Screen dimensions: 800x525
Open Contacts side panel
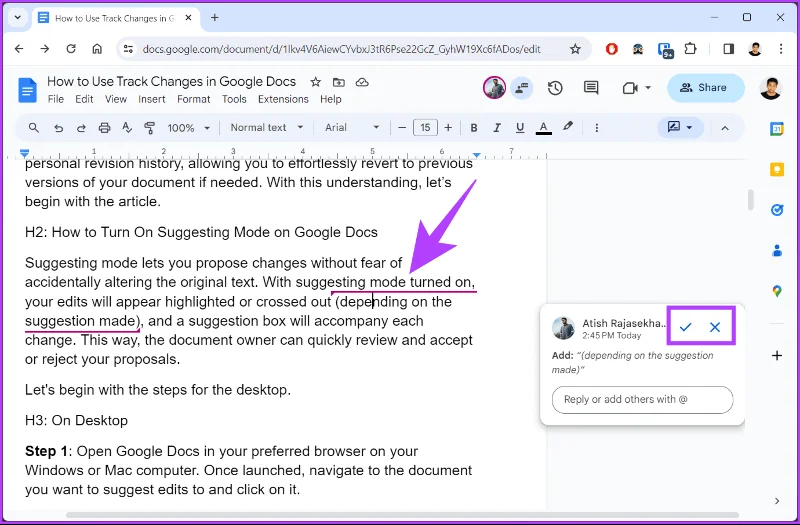click(777, 251)
